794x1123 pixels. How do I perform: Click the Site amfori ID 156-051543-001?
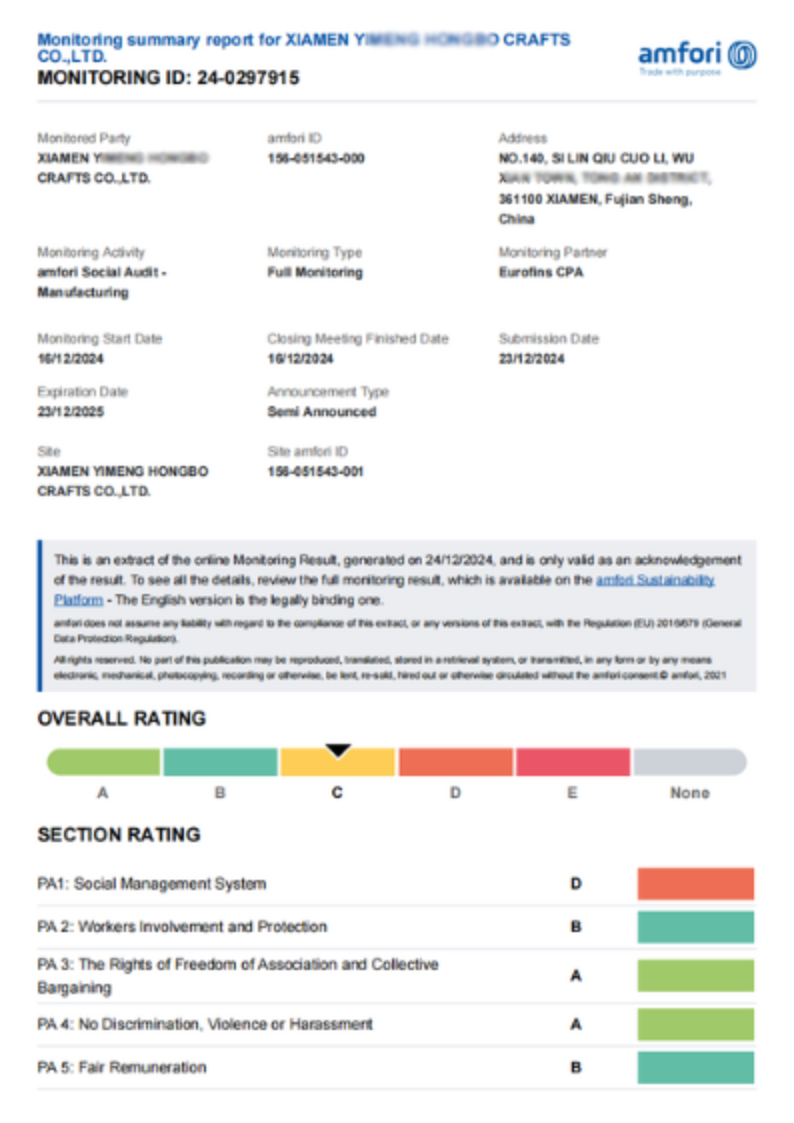tap(316, 471)
